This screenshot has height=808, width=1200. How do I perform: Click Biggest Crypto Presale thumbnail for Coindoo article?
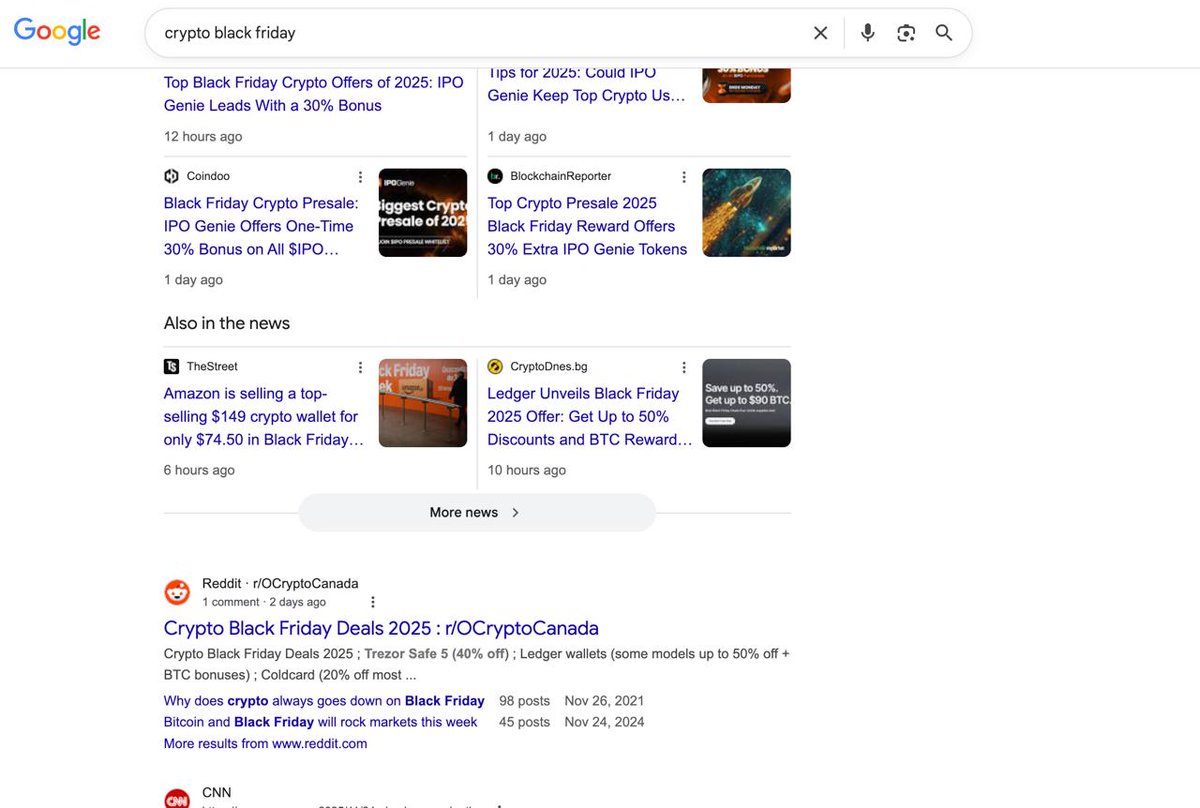click(423, 212)
